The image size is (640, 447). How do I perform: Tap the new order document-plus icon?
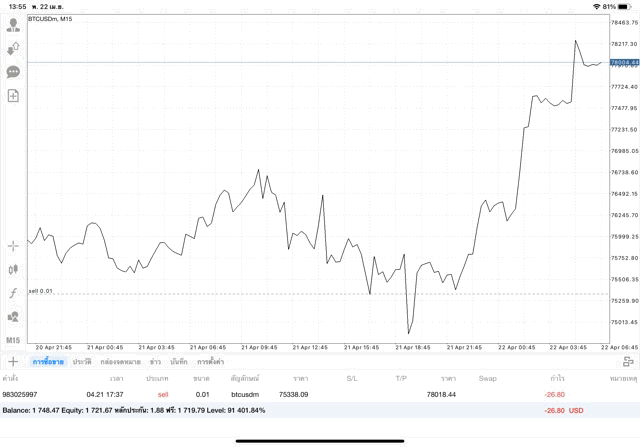tap(13, 96)
